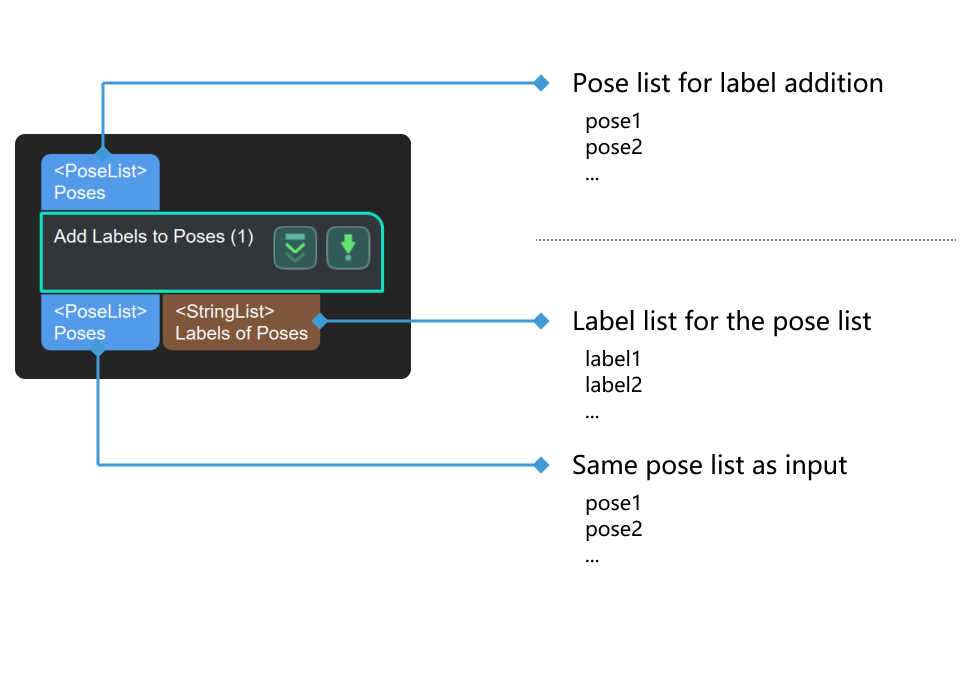The height and width of the screenshot is (676, 974).
Task: Click the heading Pose list for label addition
Action: 727,83
